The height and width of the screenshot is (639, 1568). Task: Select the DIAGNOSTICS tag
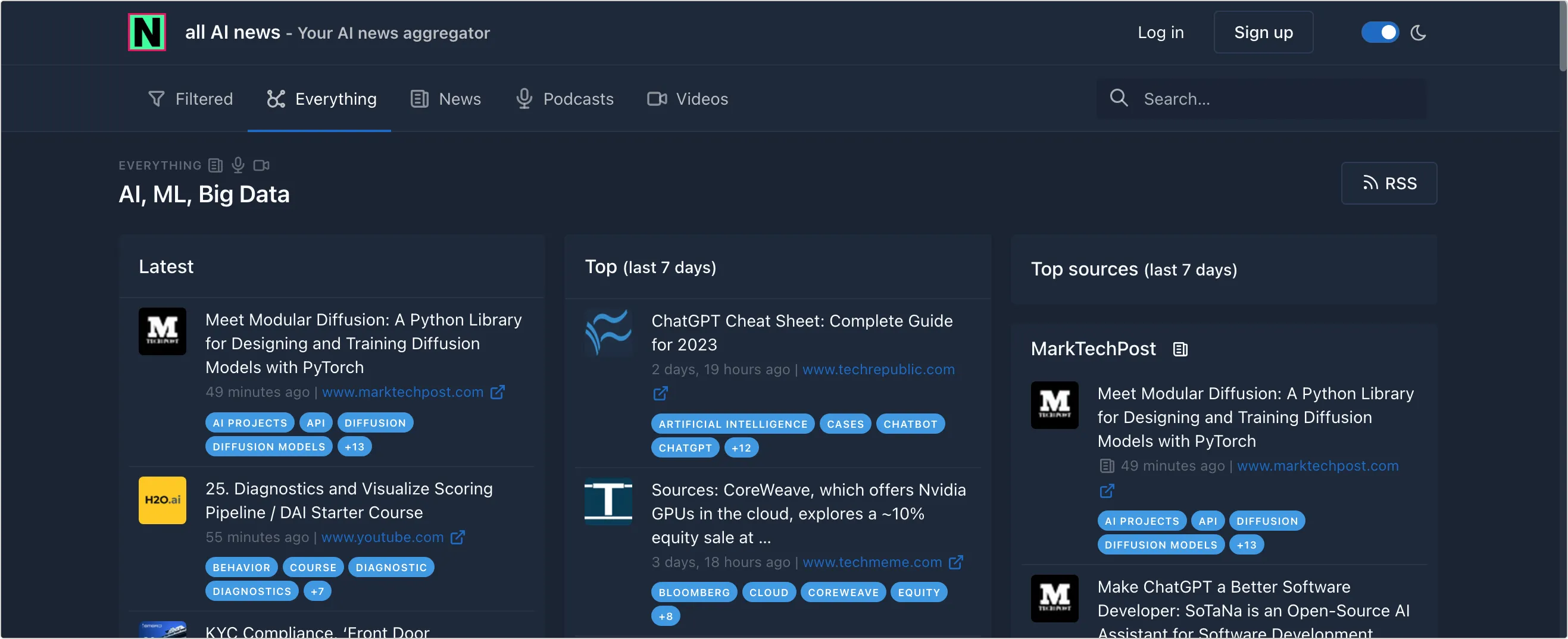(x=252, y=591)
